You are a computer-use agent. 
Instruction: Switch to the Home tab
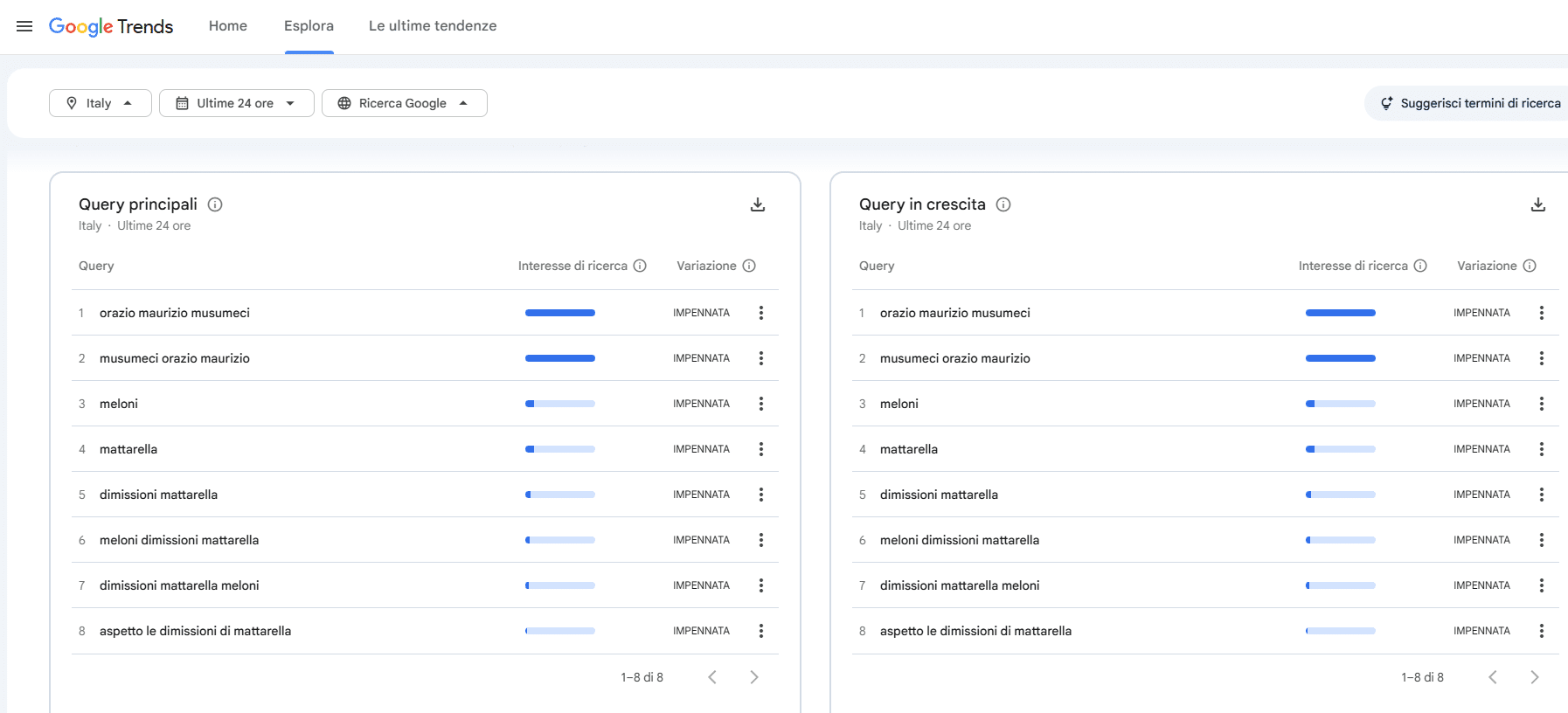click(228, 26)
